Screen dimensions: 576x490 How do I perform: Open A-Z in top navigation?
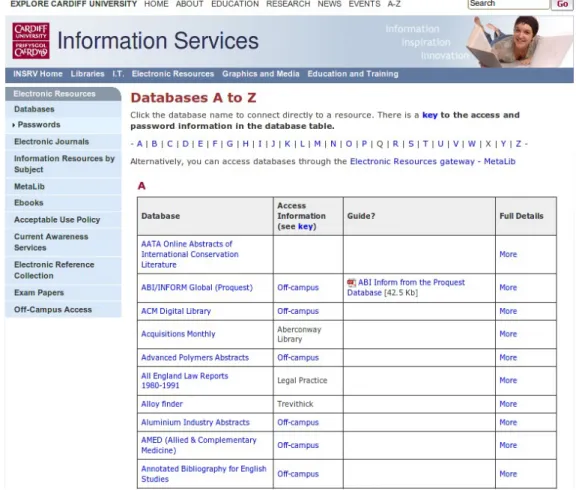[x=394, y=4]
